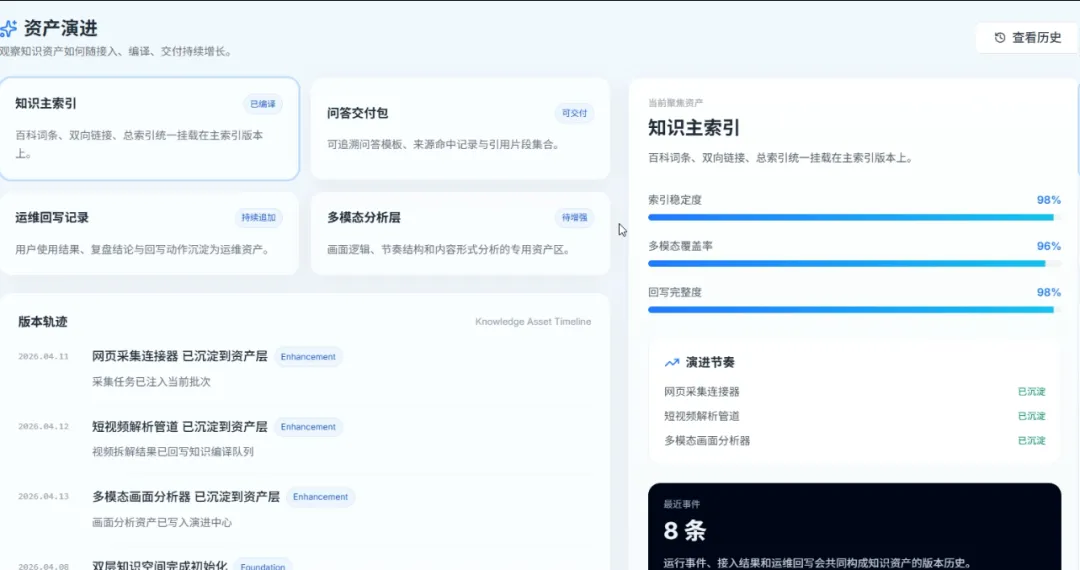Click the 可交付 status badge
This screenshot has height=570, width=1080.
pos(574,113)
